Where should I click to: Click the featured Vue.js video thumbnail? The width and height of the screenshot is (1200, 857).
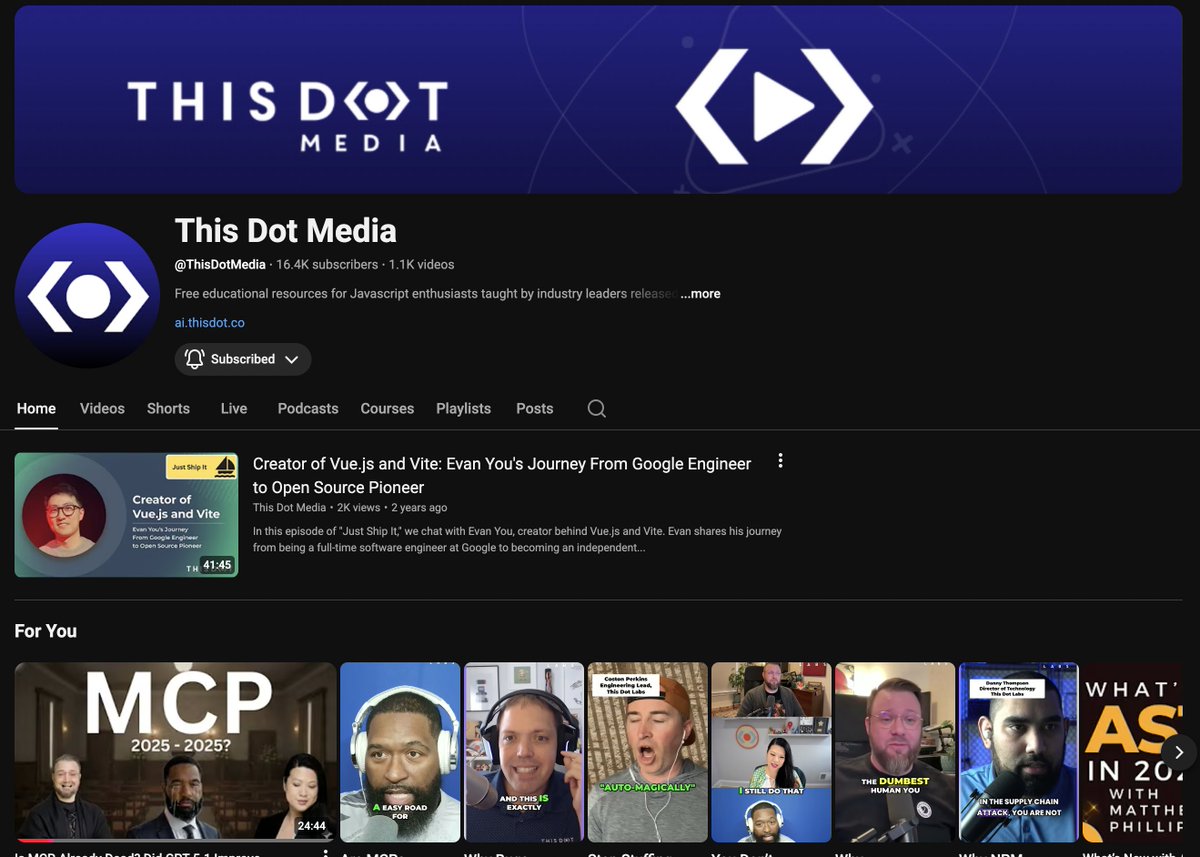[x=126, y=515]
